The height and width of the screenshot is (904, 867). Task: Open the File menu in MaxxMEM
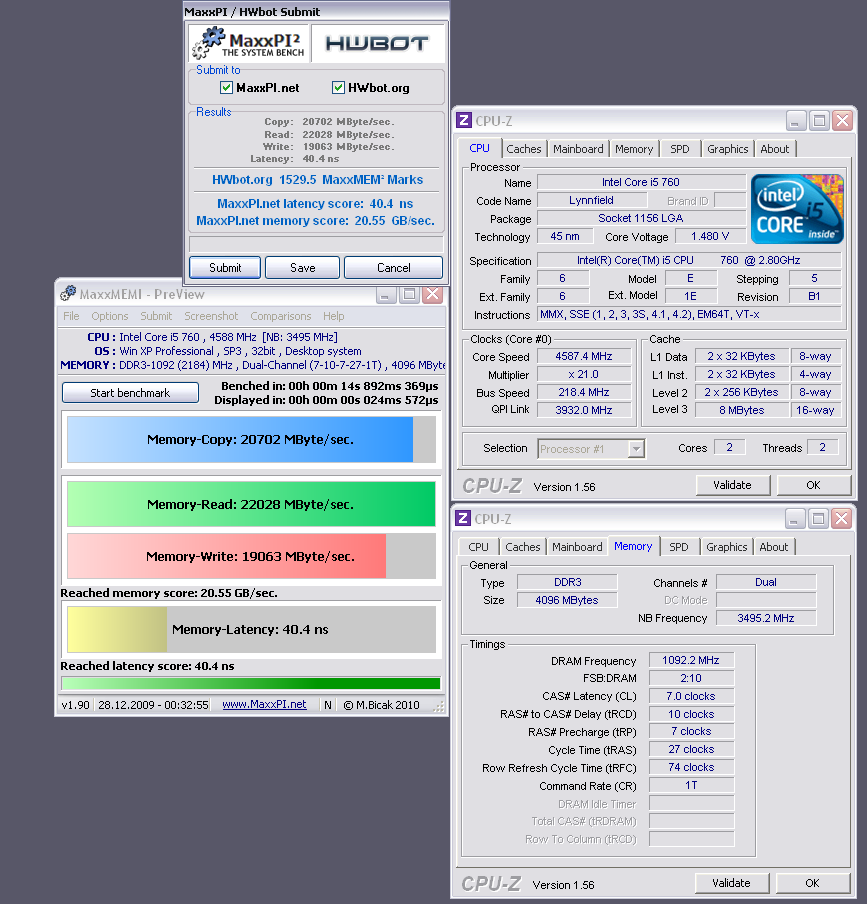pyautogui.click(x=71, y=316)
